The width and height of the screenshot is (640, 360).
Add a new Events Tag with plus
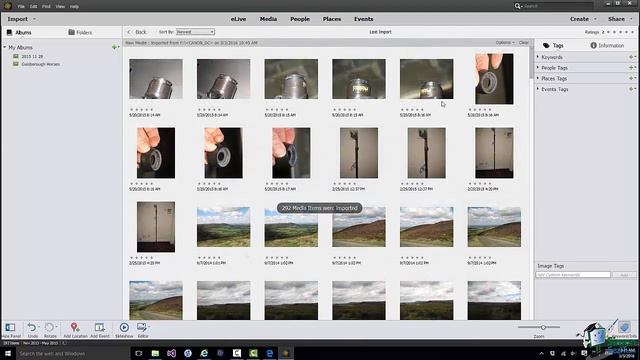631,89
